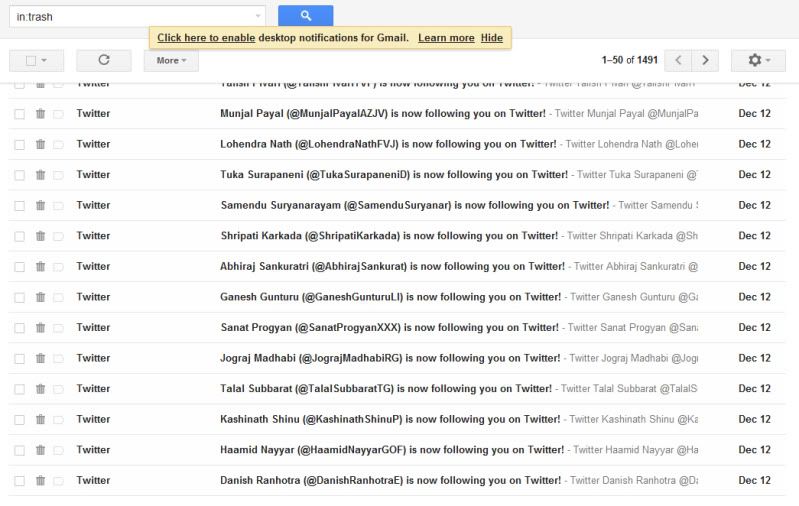
Task: Expand the More actions dropdown
Action: [171, 60]
